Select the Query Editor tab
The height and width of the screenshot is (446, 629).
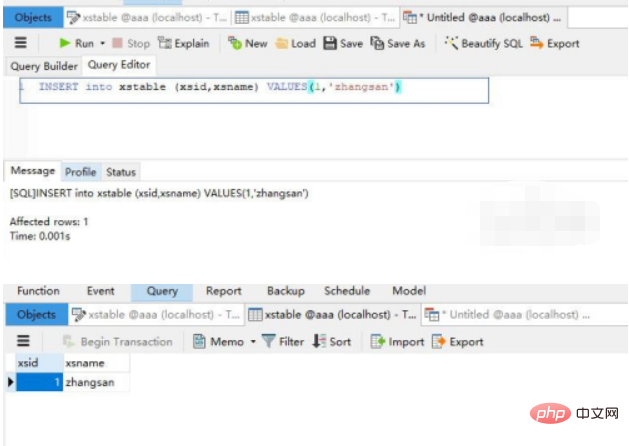119,65
